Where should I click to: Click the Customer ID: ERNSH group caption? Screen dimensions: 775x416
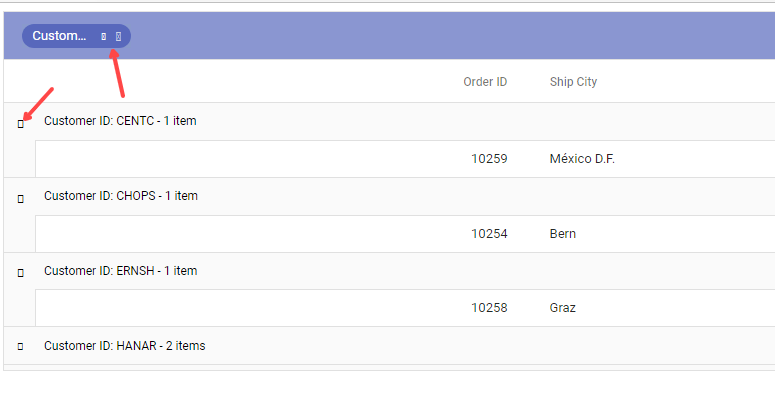[x=121, y=271]
